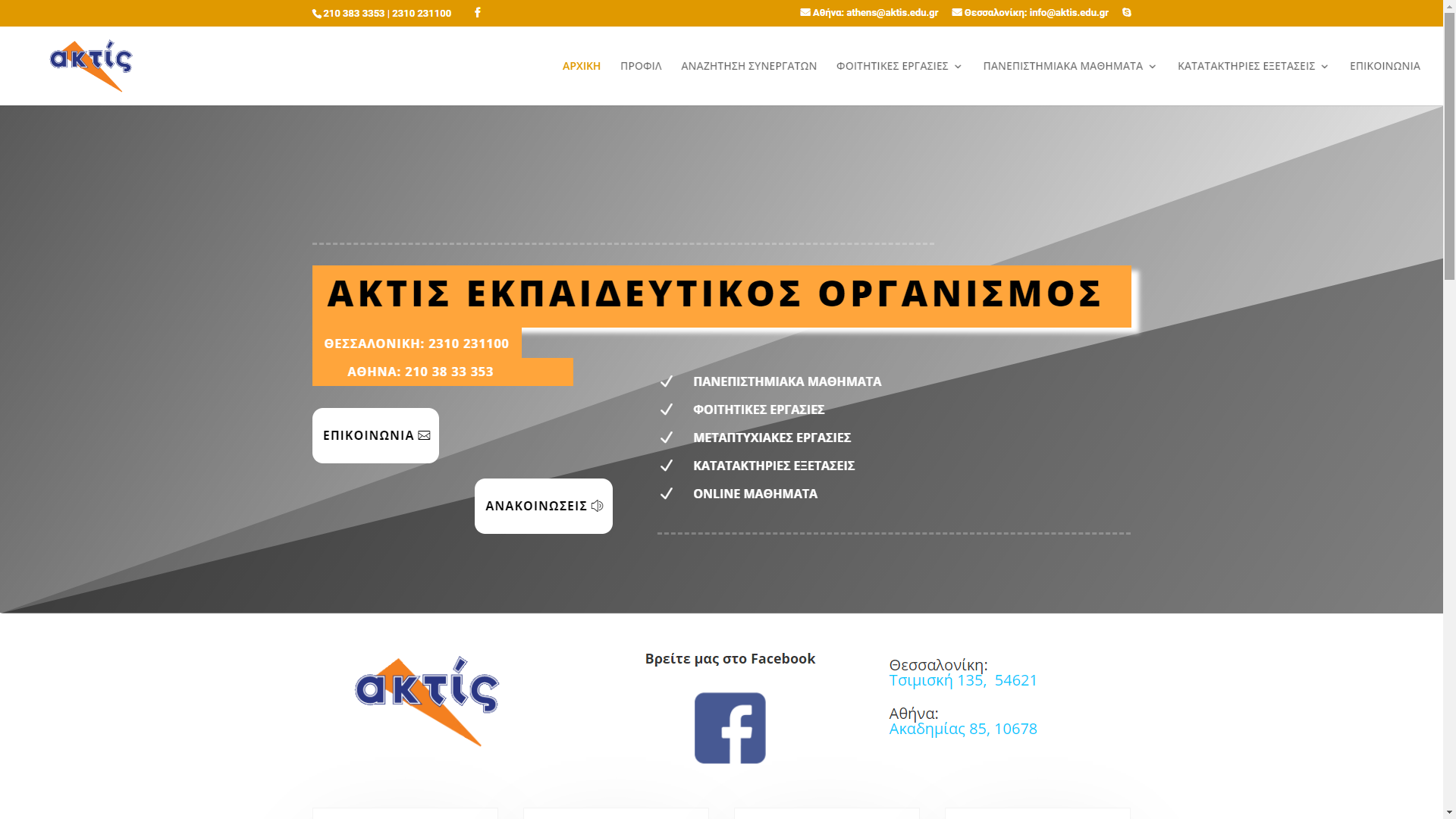Click the Aktis logo in header
Viewport: 1456px width, 819px height.
91,66
